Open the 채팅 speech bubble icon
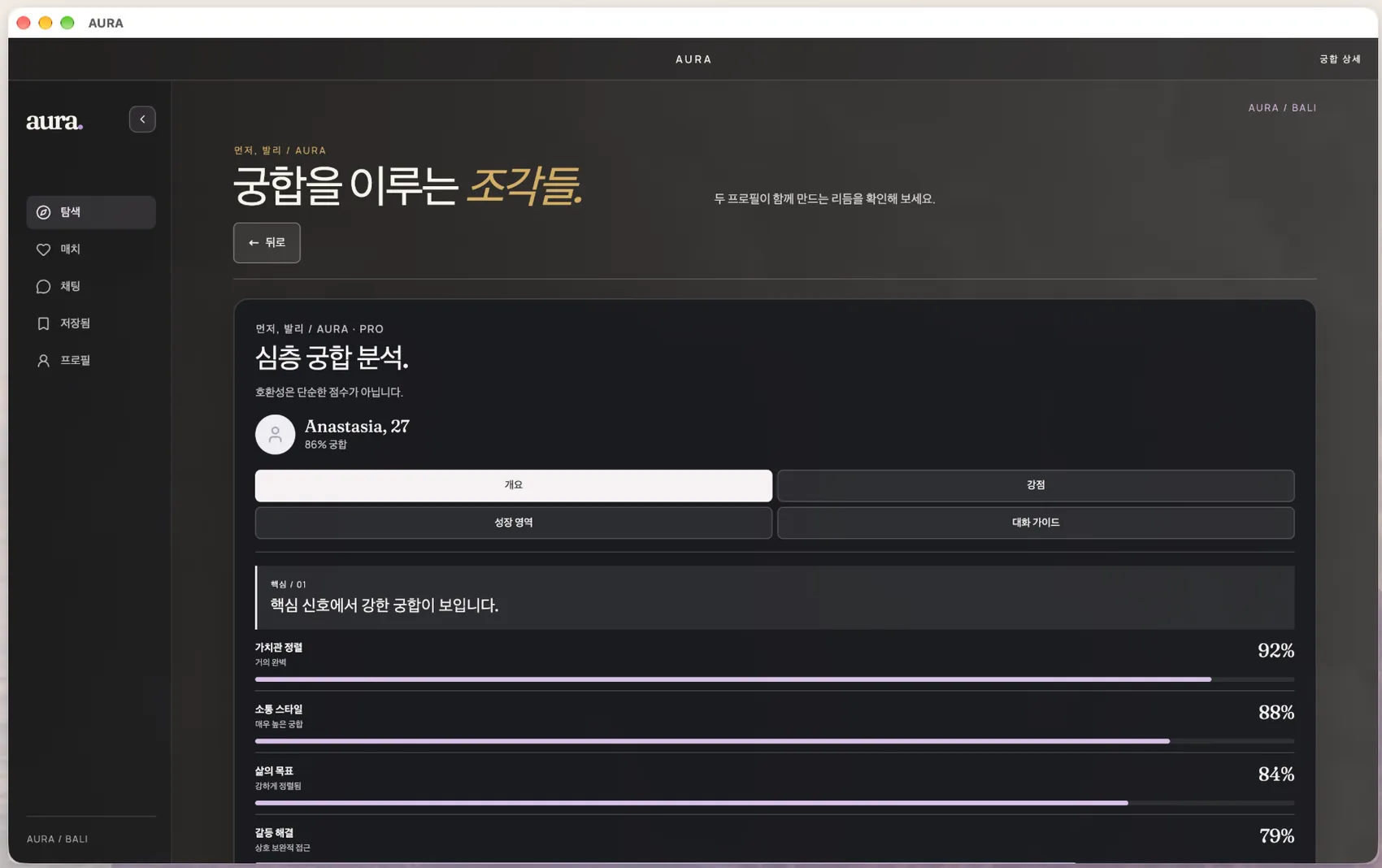This screenshot has height=868, width=1382. point(44,286)
